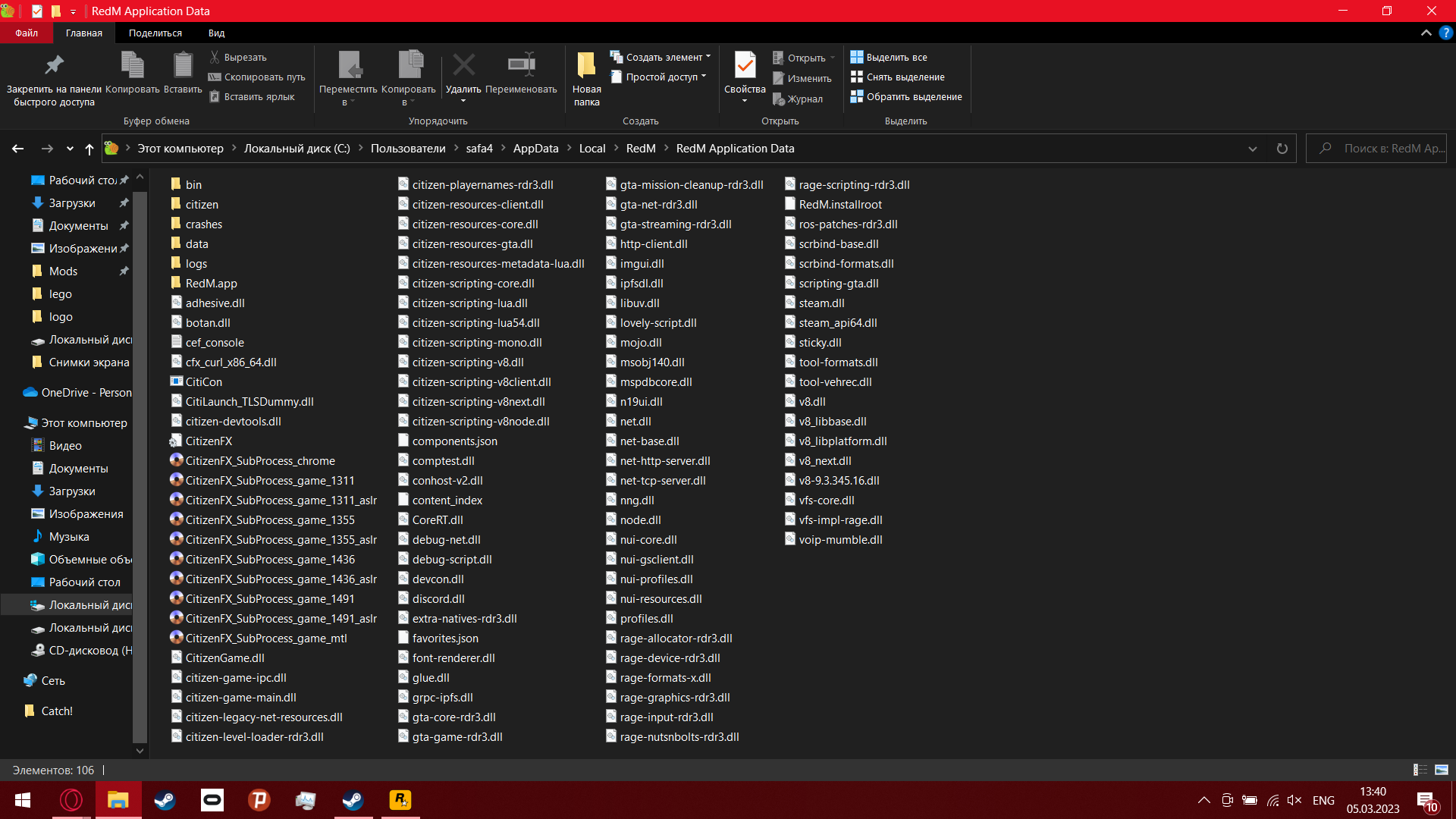Select CitizenFX_SubProcess_chrome file
1456x819 pixels.
click(252, 461)
